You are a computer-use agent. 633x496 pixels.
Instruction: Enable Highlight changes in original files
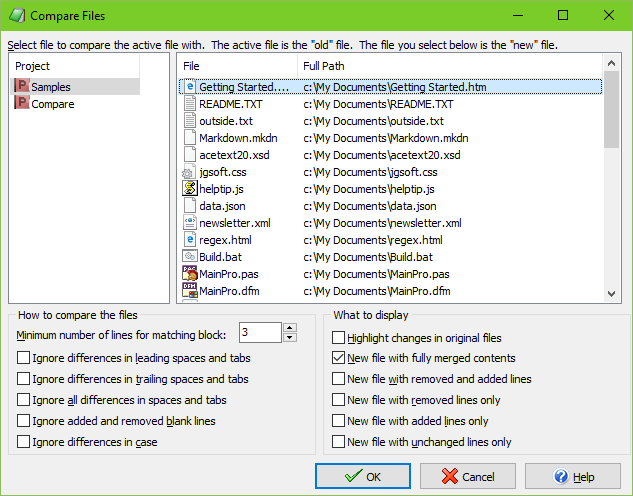click(x=338, y=337)
